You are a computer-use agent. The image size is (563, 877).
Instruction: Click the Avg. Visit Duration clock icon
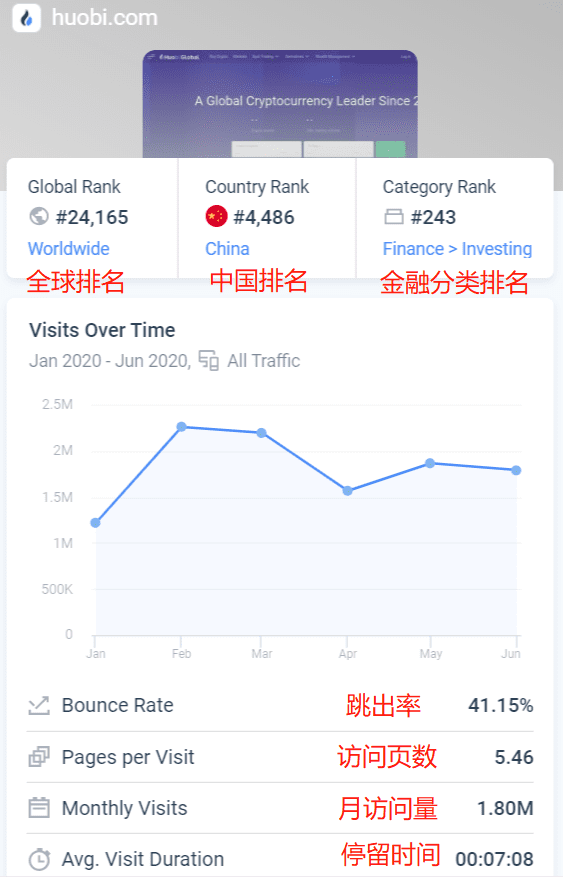(39, 859)
